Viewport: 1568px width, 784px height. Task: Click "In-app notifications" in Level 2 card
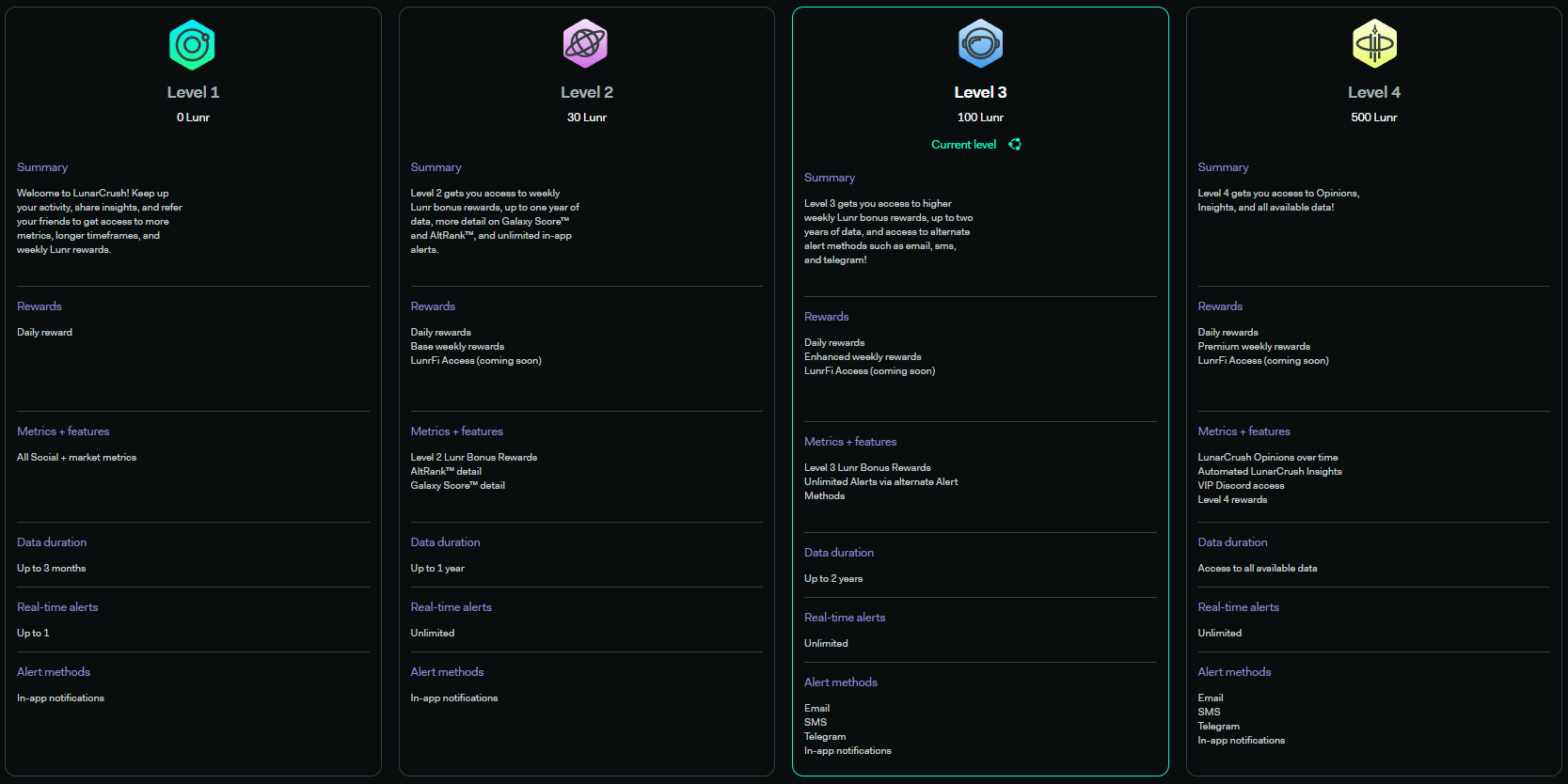pyautogui.click(x=454, y=698)
